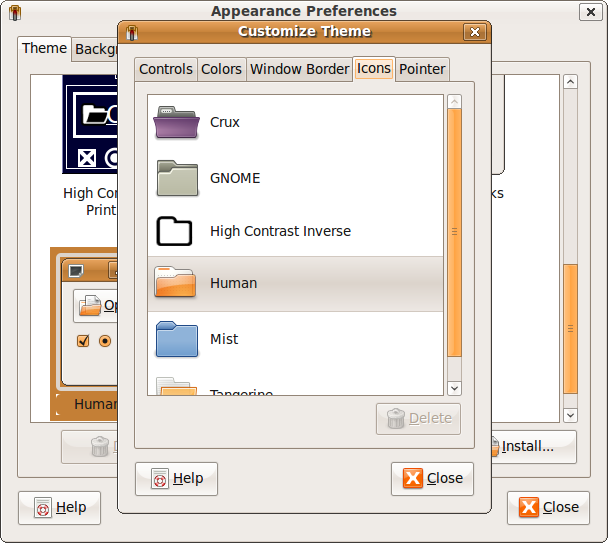Pick the High Contrast Inverse folder icon
The image size is (608, 543).
(175, 231)
